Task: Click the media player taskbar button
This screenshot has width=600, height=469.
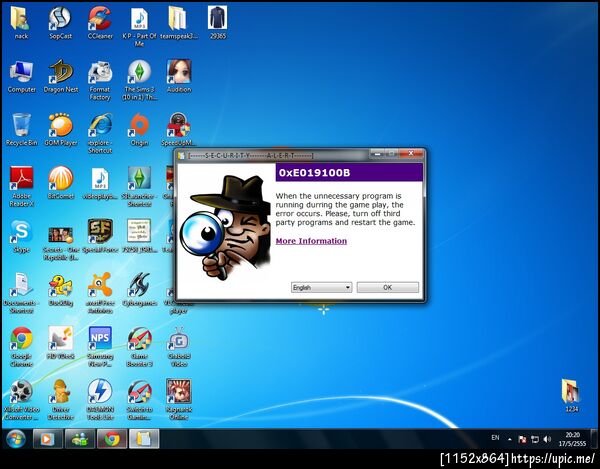Action: point(47,439)
